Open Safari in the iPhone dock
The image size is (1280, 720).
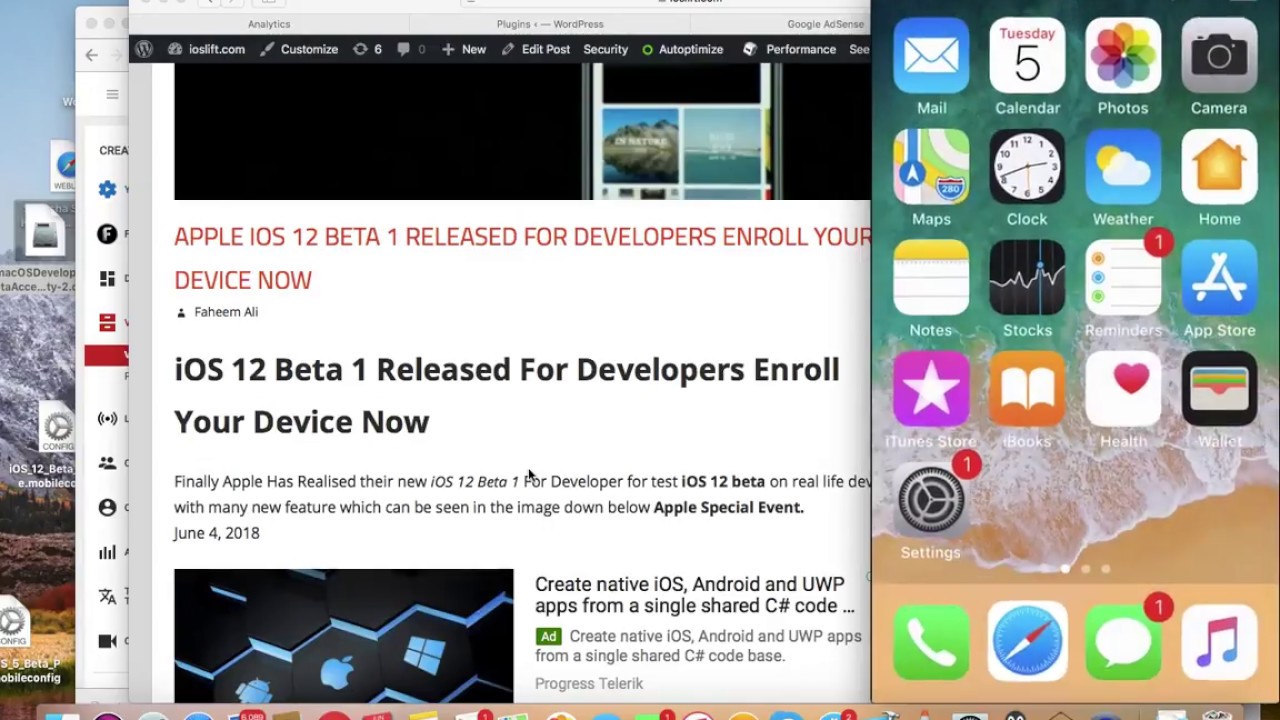tap(1027, 641)
